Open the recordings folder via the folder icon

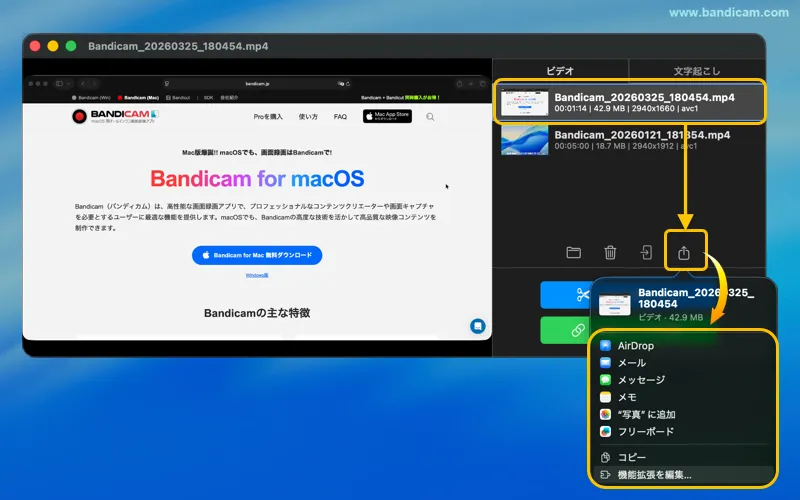pos(573,252)
